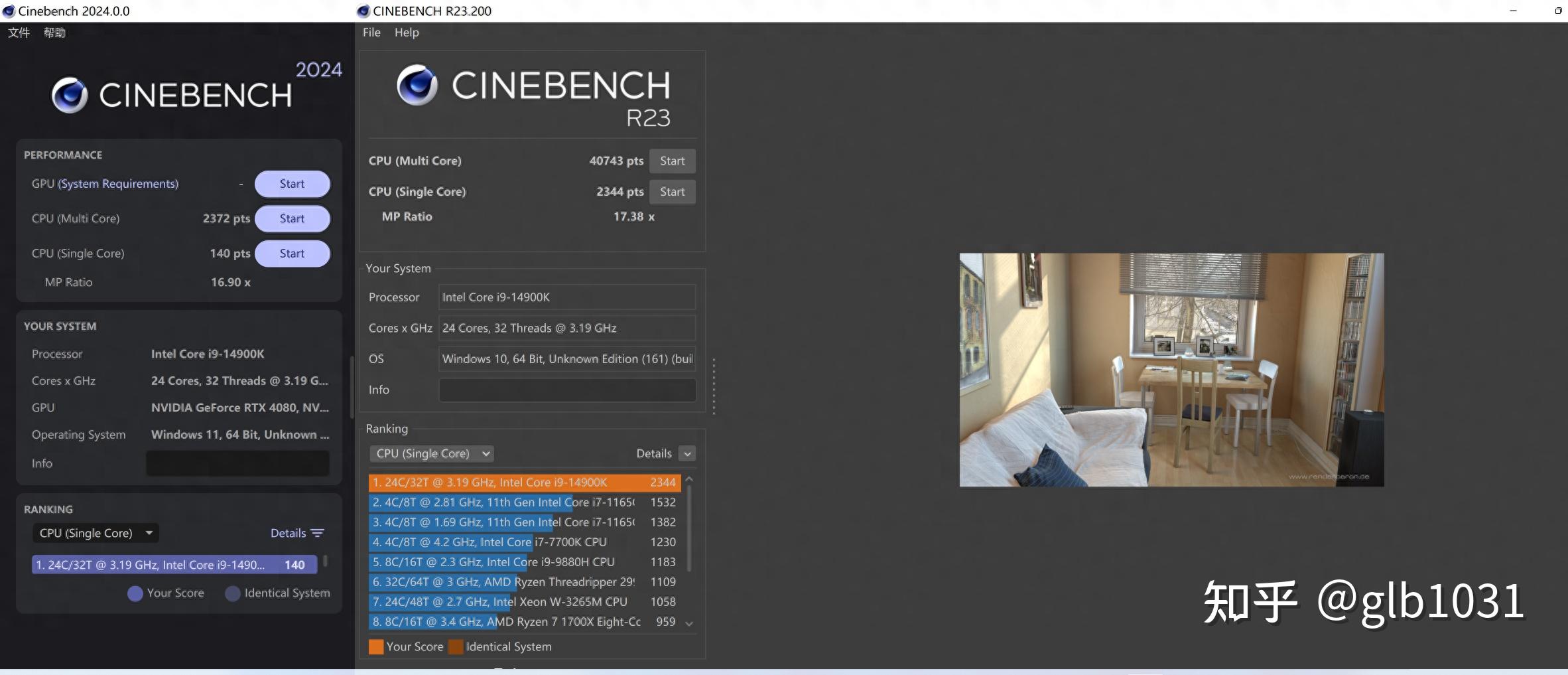Start the GPU test in Cinebench 2024
The width and height of the screenshot is (1568, 675).
click(292, 184)
